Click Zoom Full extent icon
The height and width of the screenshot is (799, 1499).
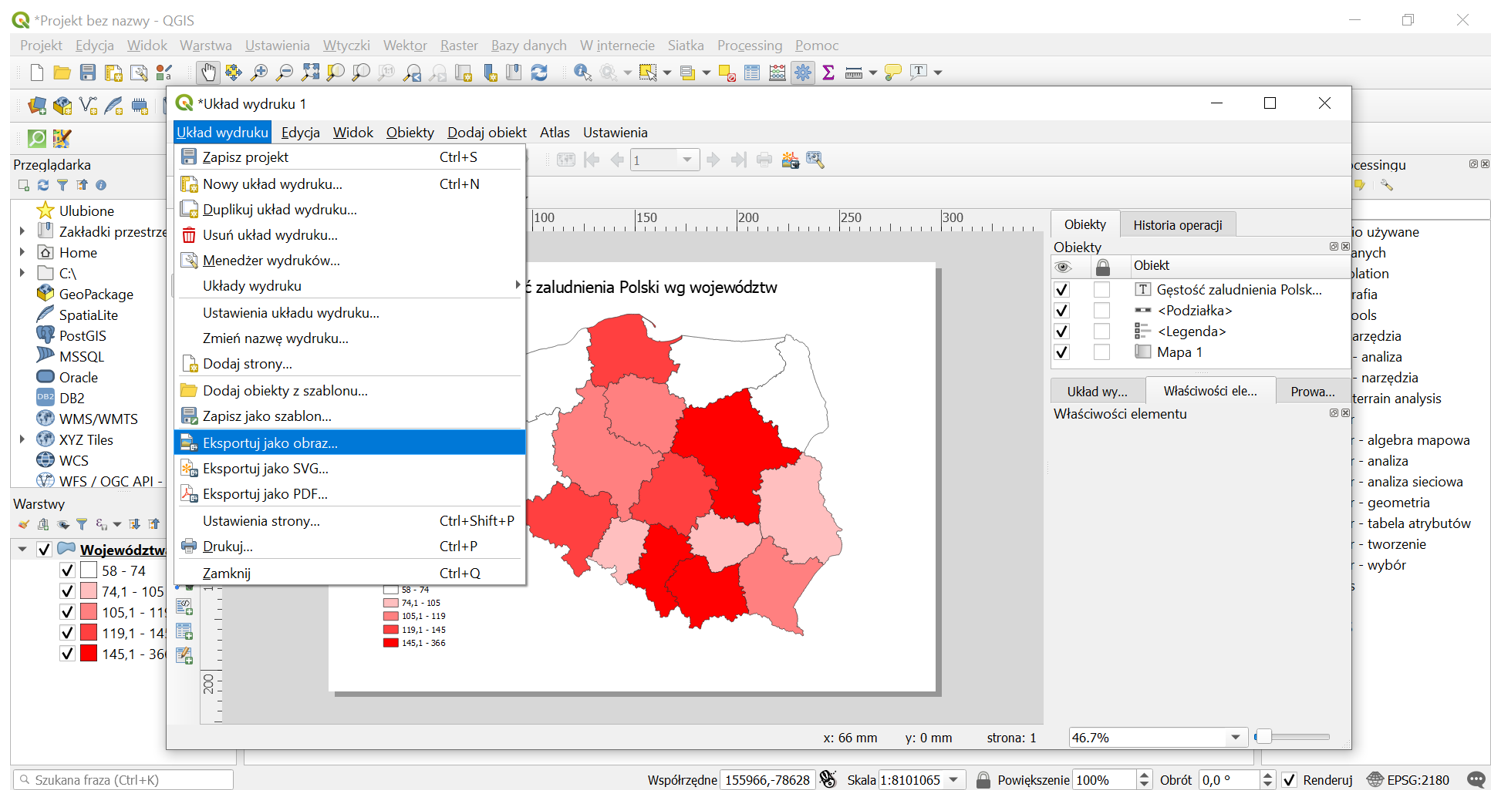310,72
